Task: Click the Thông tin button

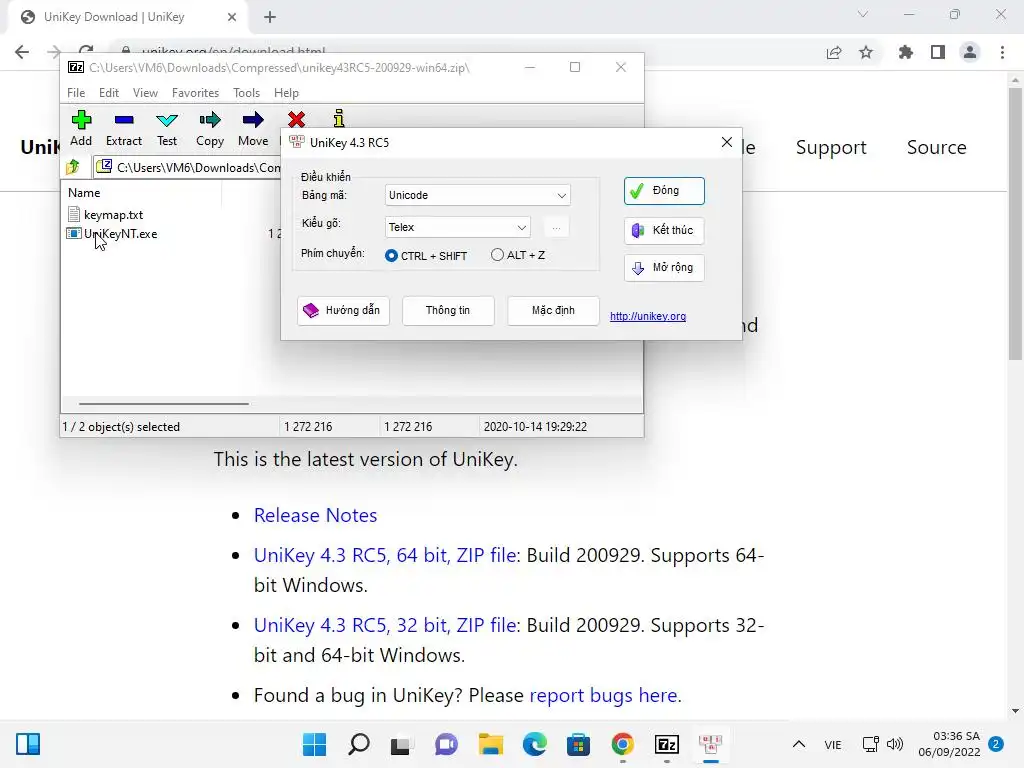Action: tap(448, 310)
